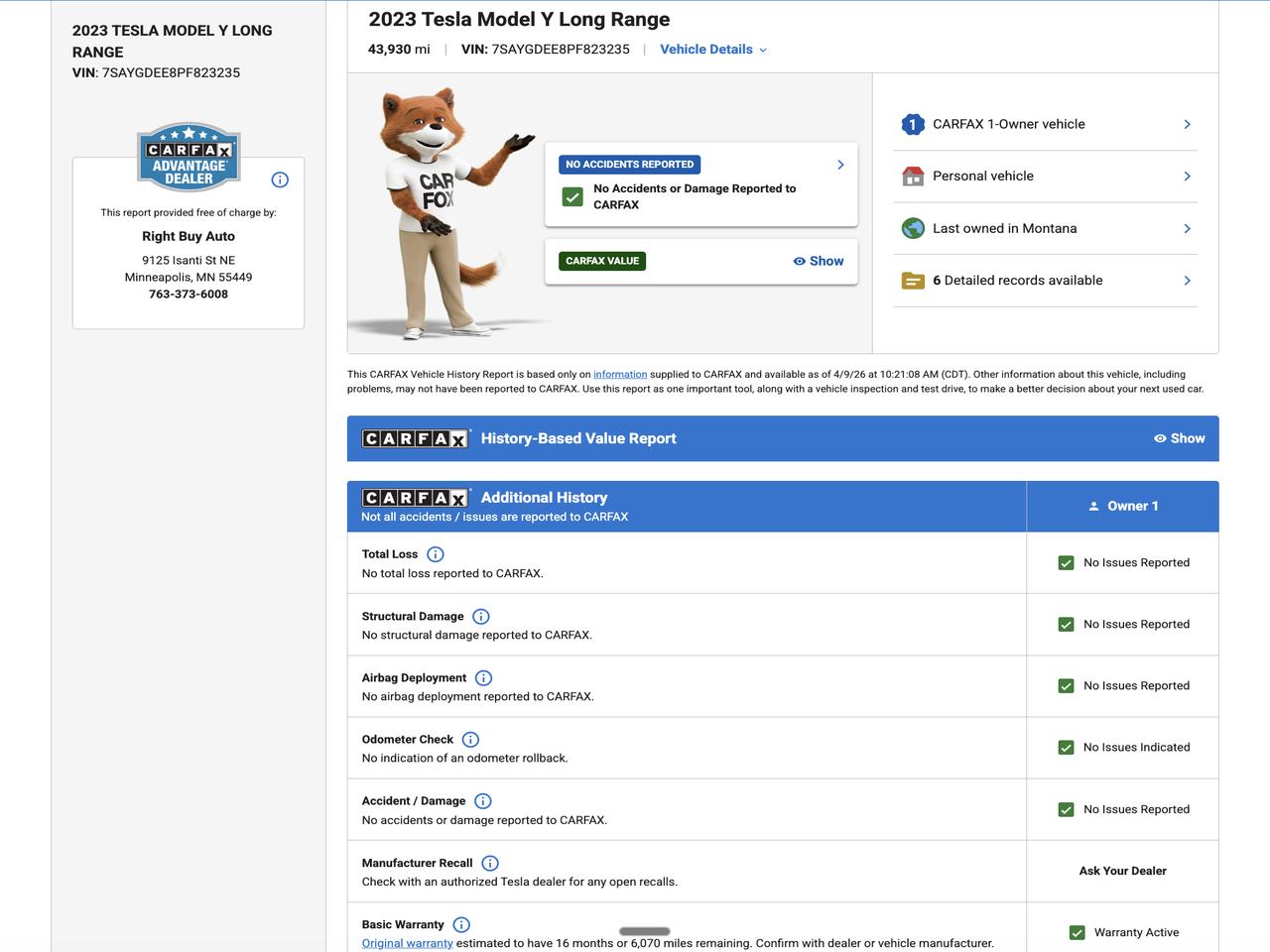The image size is (1270, 952).
Task: Click the Airbag Deployment info icon
Action: click(x=483, y=678)
